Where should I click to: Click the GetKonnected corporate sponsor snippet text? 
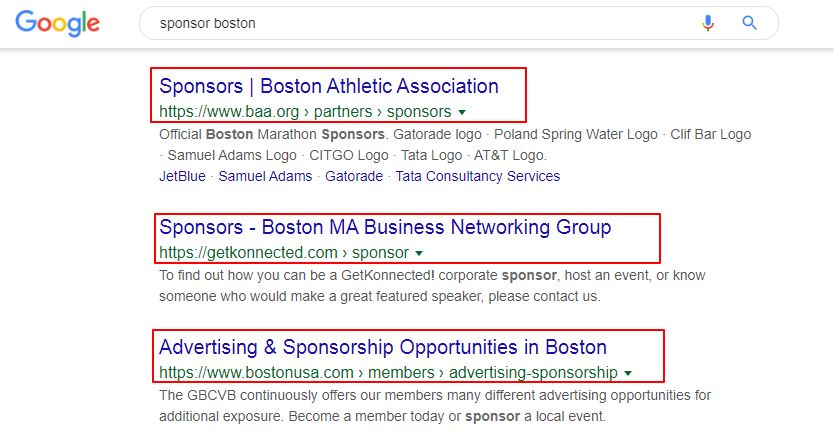tap(432, 286)
